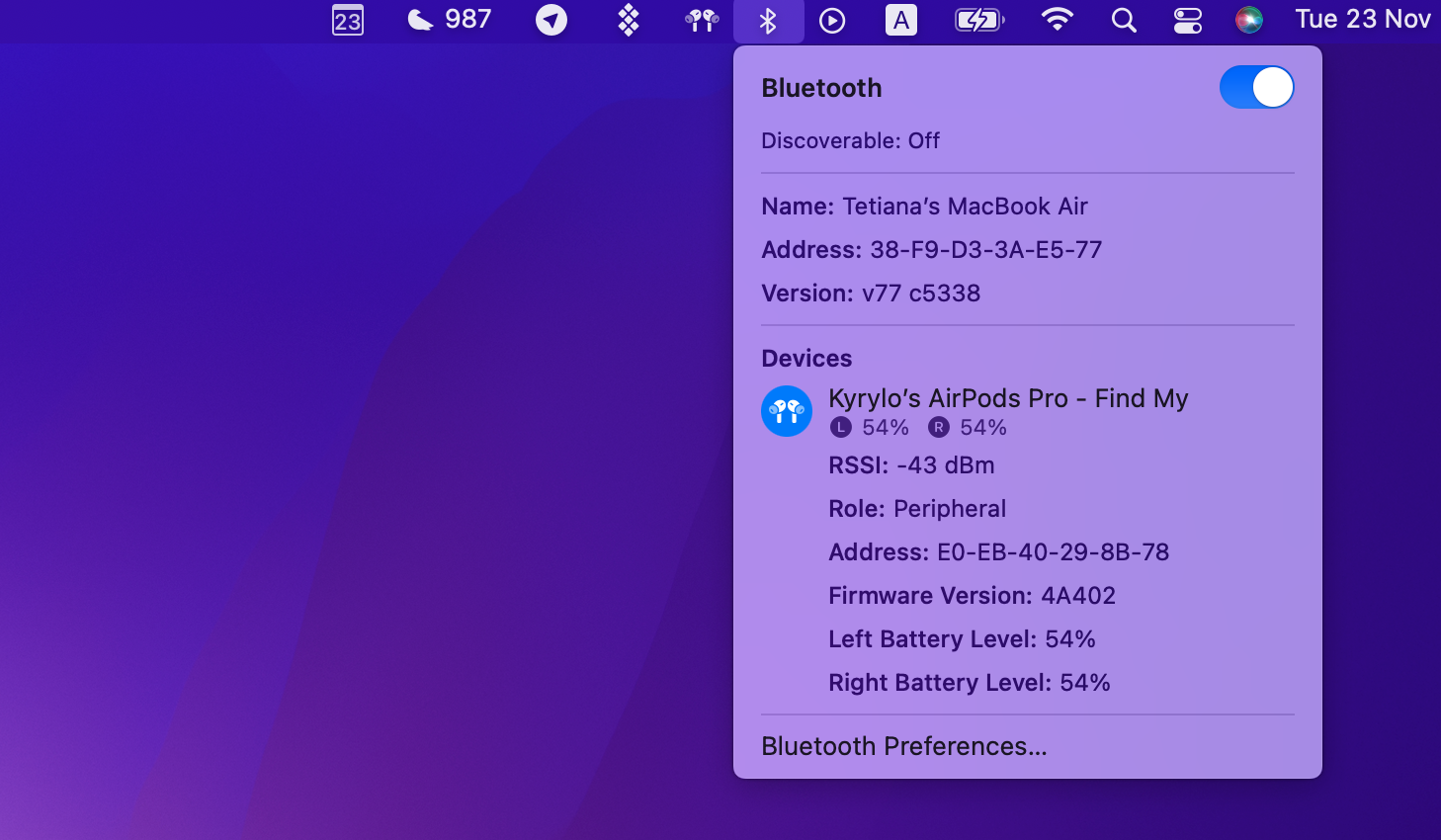Click the keyboard layout A icon
1441x840 pixels.
pos(900,20)
